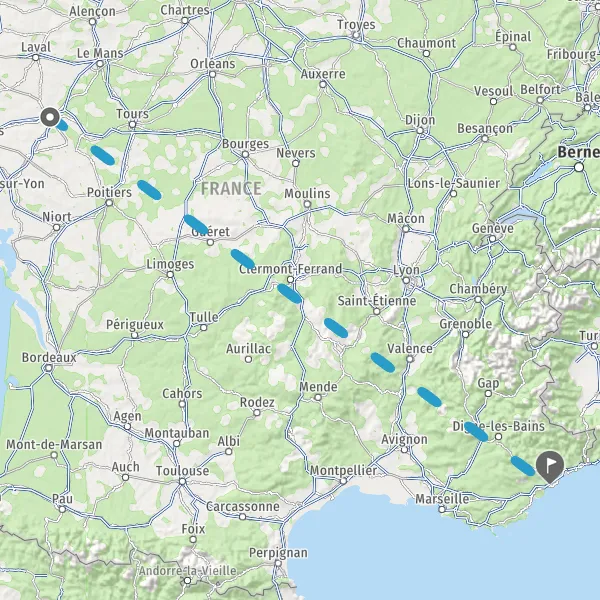Screen dimensions: 600x600
Task: Click the Clermont-Ferrand city label
Action: pos(290,269)
